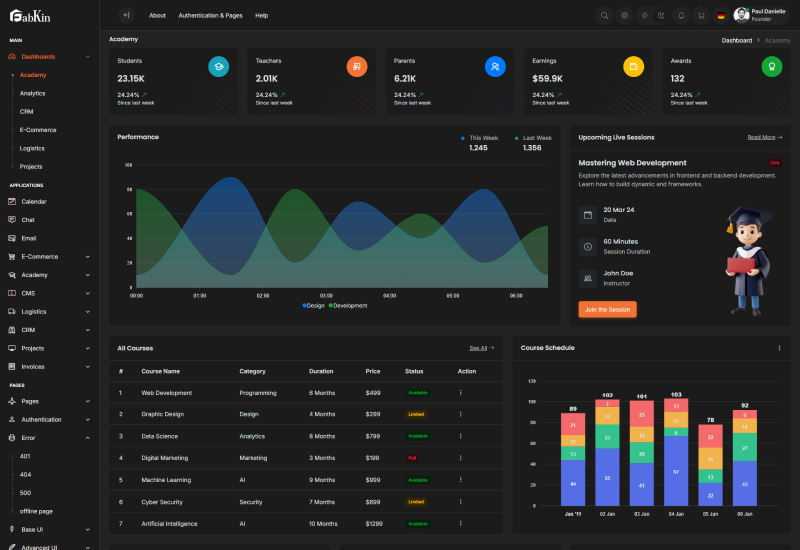This screenshot has height=550, width=800.
Task: Expand the E-Commerce applications menu
Action: tap(87, 257)
